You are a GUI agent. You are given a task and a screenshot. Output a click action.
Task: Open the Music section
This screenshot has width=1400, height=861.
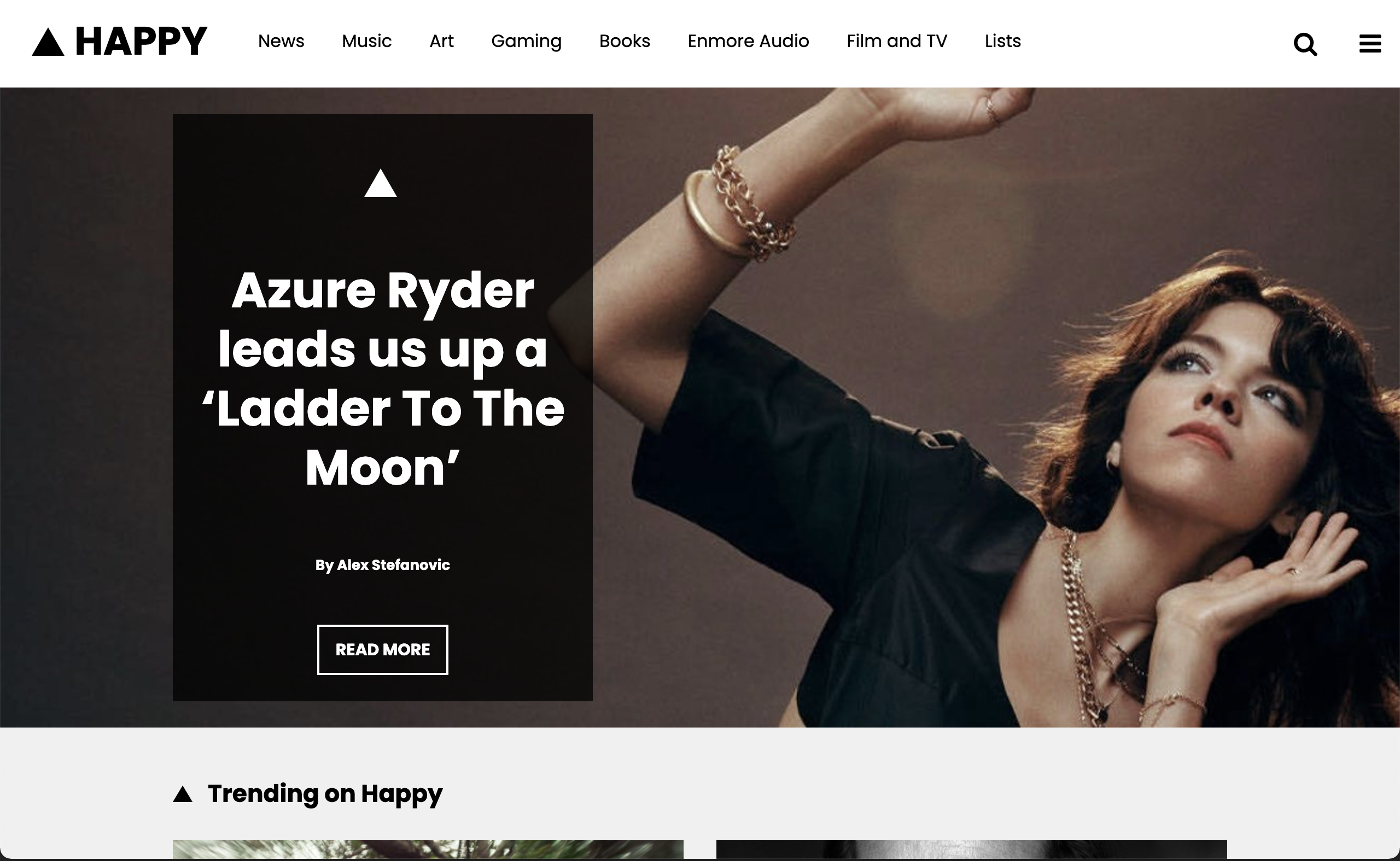[x=366, y=41]
